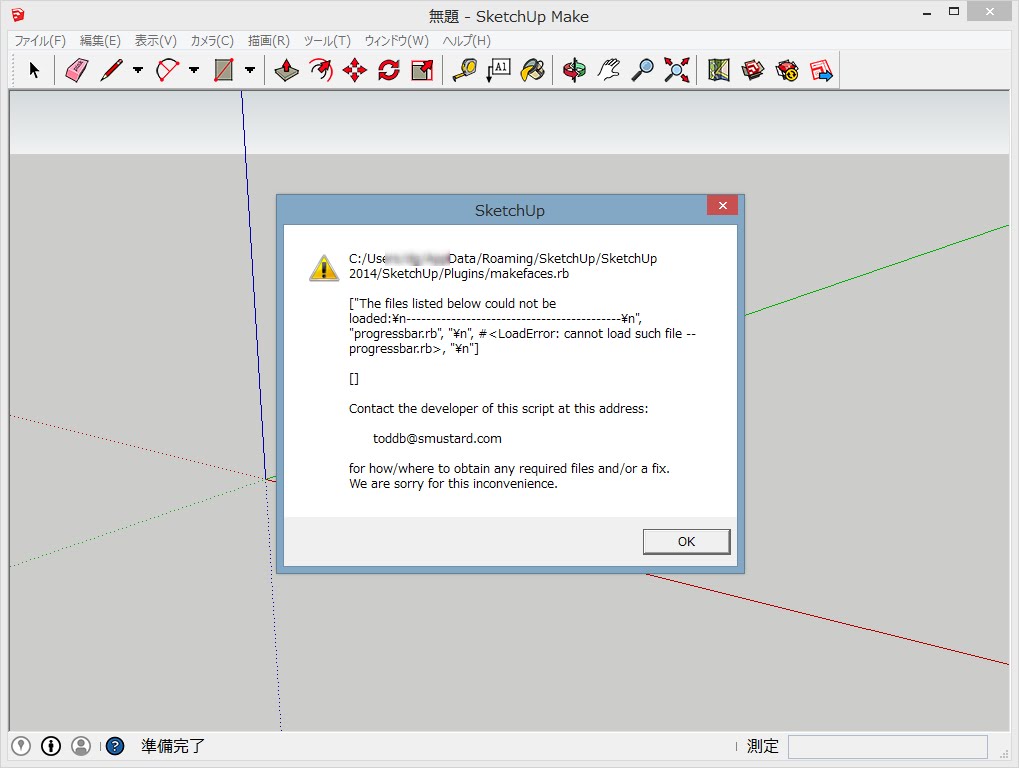This screenshot has width=1019, height=768.
Task: Open the 3D Warehouse get models icon
Action: (753, 70)
